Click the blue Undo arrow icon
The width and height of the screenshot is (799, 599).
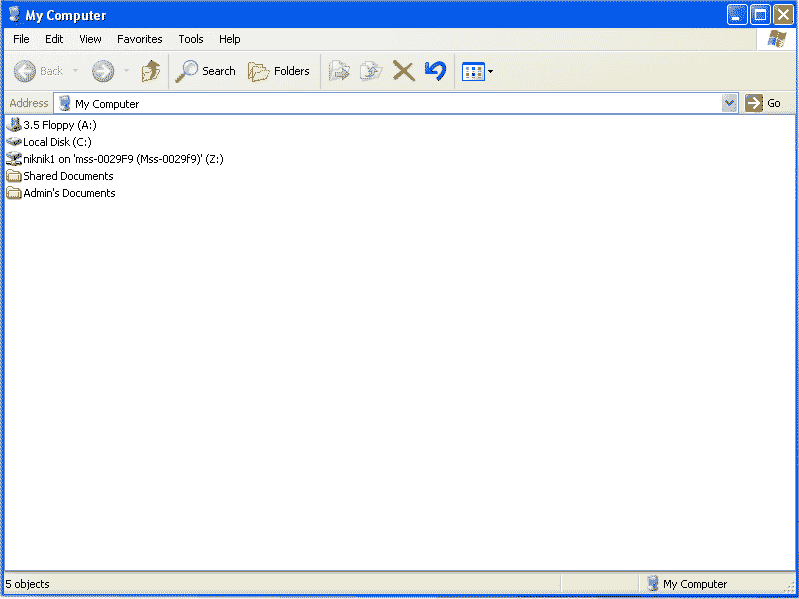click(435, 71)
